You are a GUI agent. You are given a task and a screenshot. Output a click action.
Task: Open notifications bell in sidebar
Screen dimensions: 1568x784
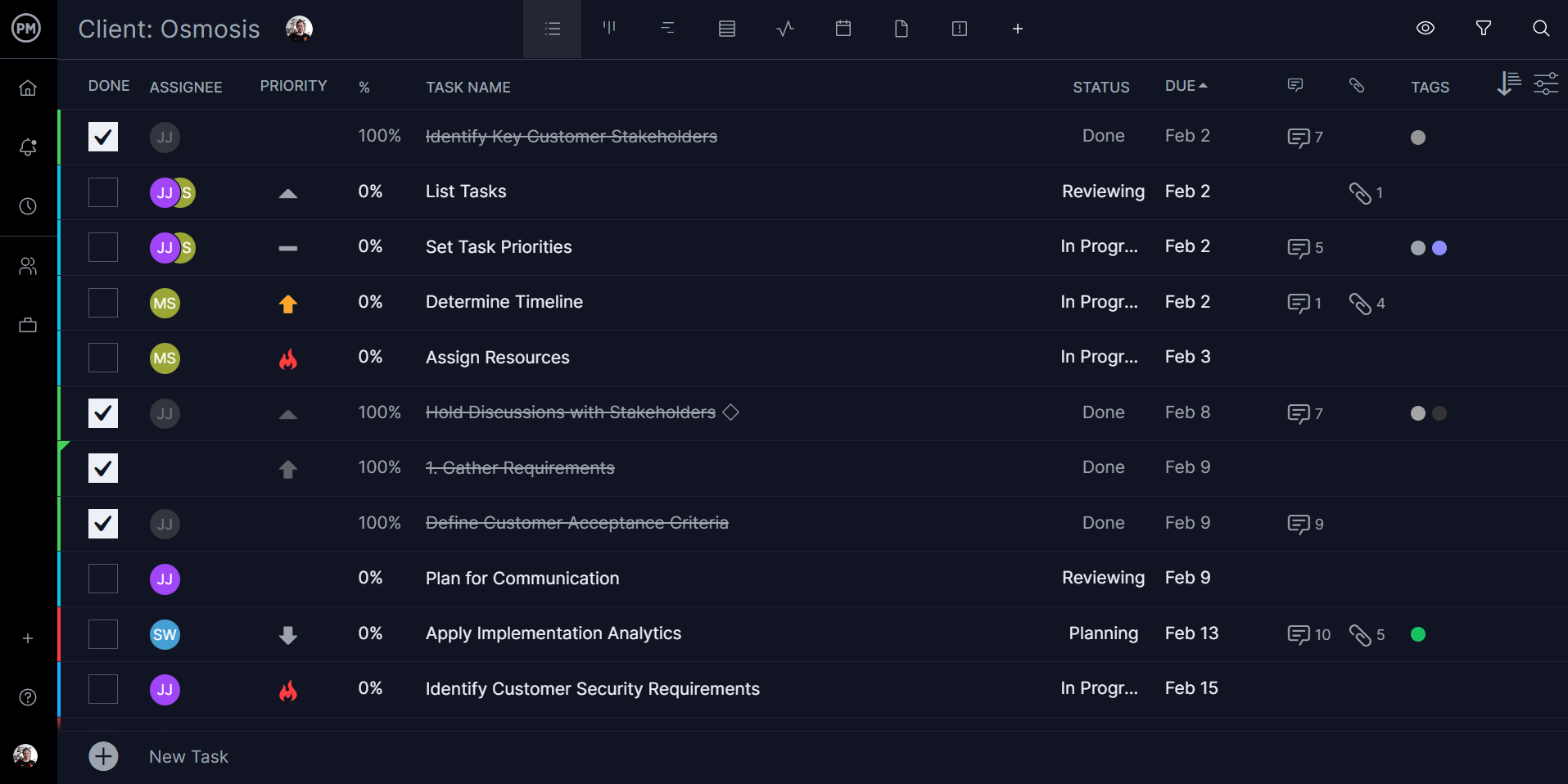28,147
